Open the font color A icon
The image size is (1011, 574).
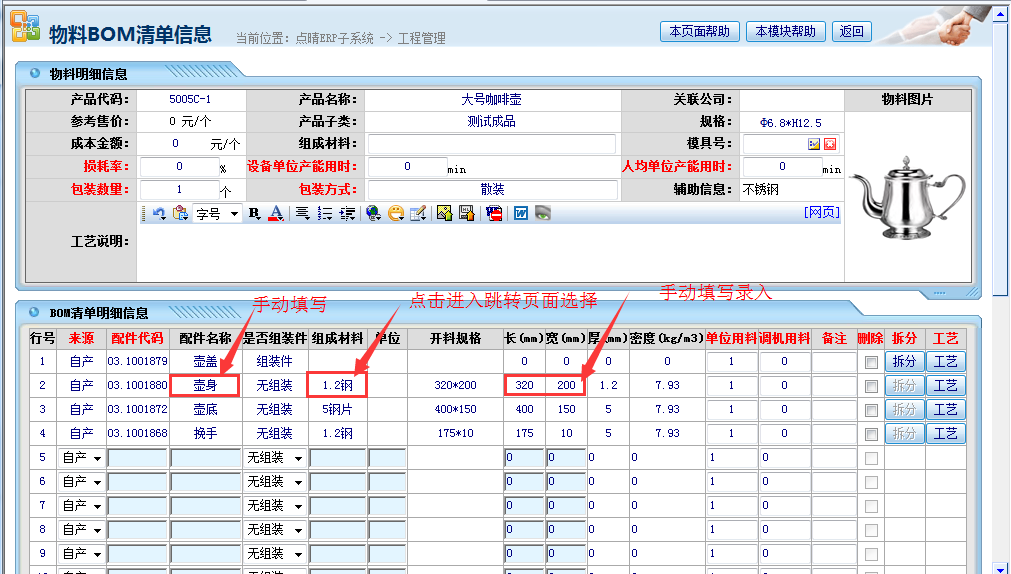(x=275, y=213)
